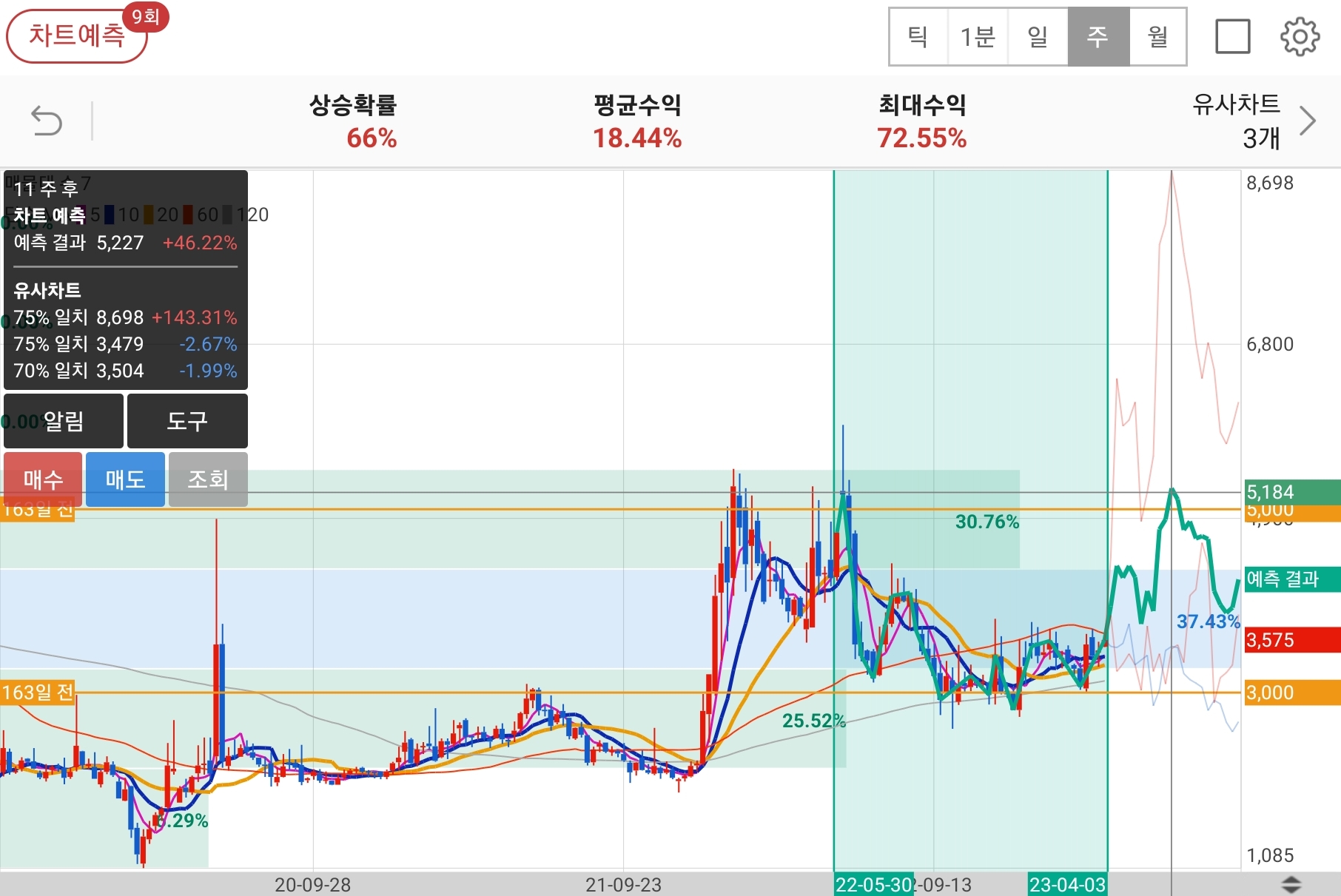Click the 6,800 price axis label
The width and height of the screenshot is (1341, 896).
pyautogui.click(x=1270, y=344)
